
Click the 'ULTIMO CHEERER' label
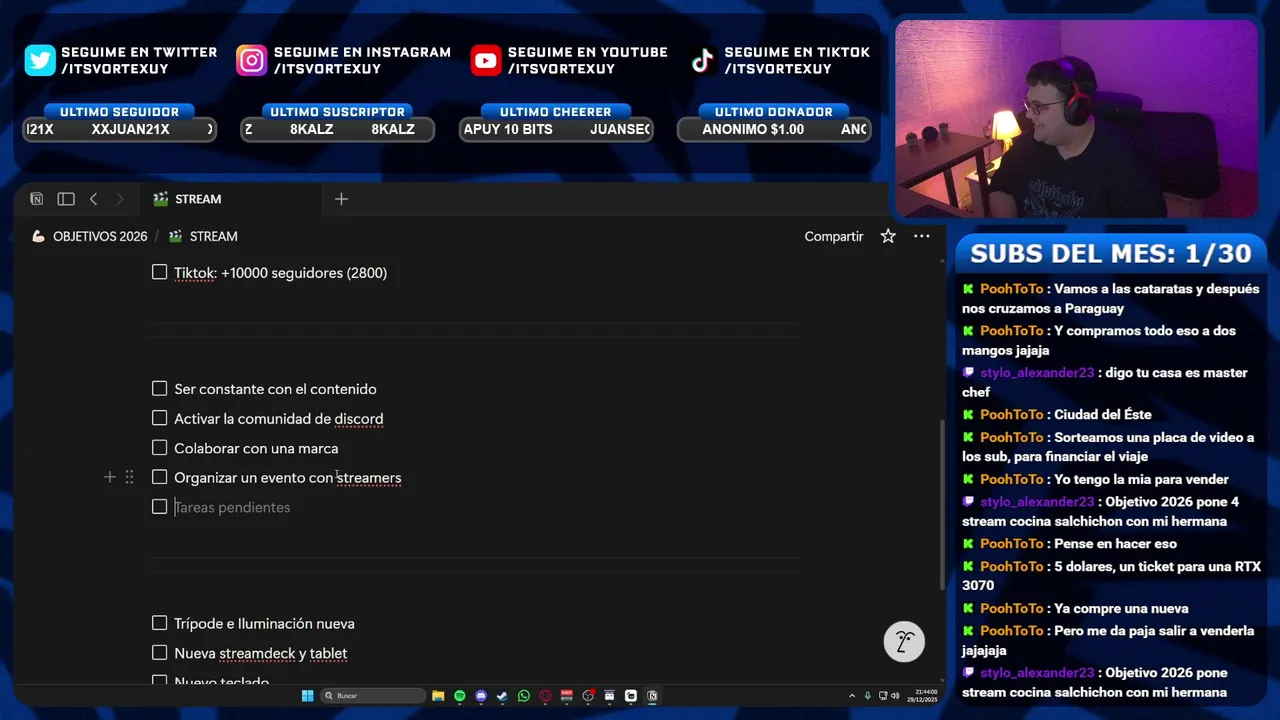(x=555, y=112)
